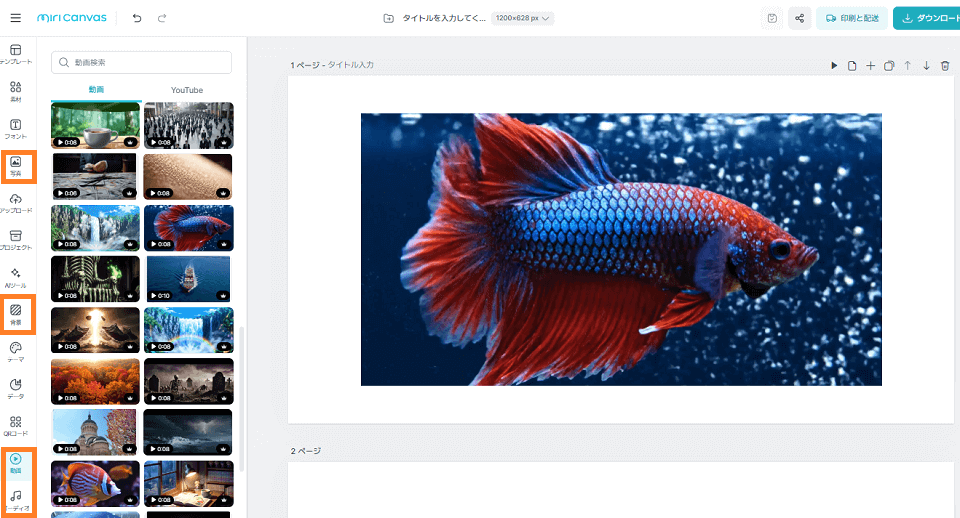
Task: Delete page 1 with trash icon
Action: coord(945,66)
